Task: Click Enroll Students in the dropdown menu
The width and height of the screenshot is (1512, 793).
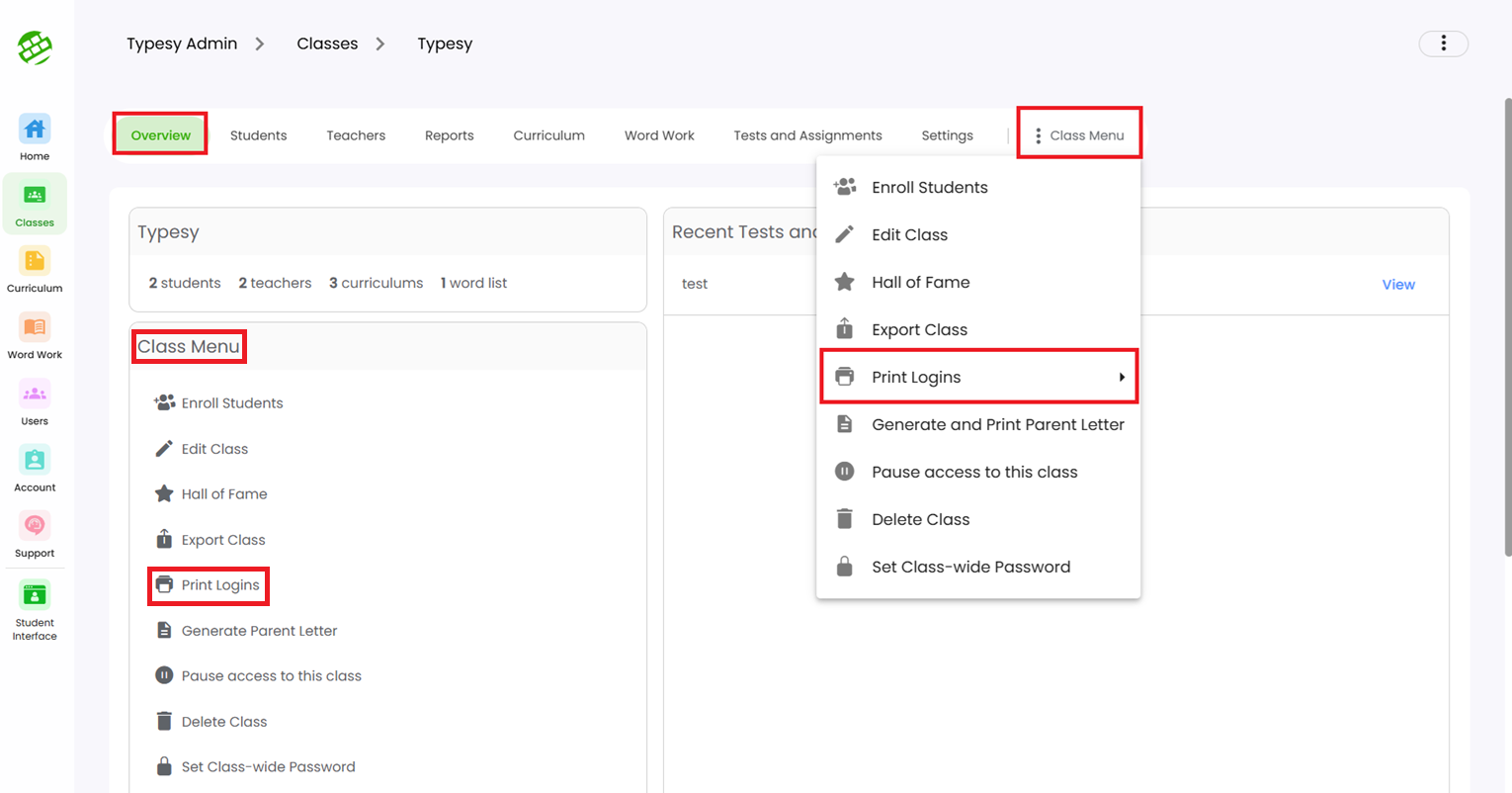Action: click(978, 187)
